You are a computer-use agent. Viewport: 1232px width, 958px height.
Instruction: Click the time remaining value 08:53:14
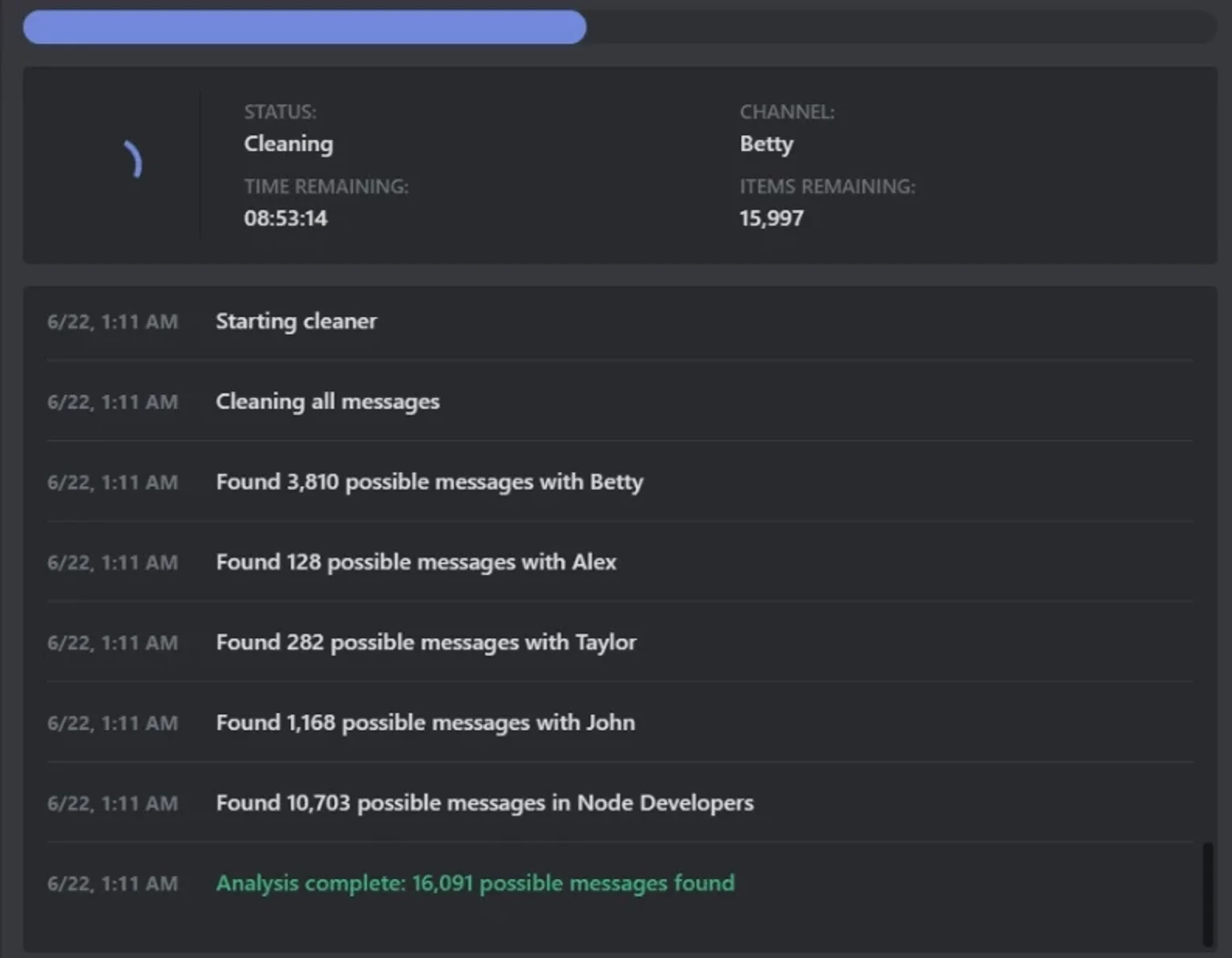tap(285, 218)
